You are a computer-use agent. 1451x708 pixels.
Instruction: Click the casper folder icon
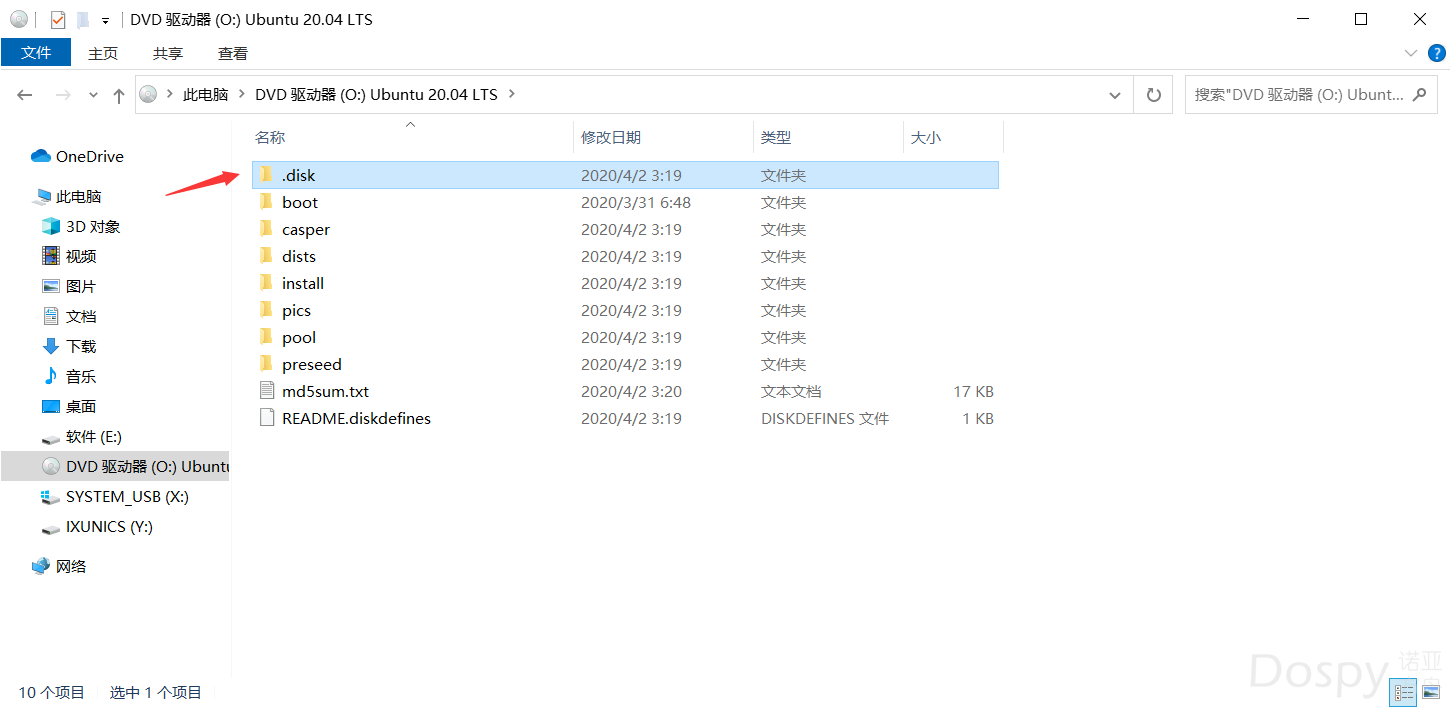[x=266, y=229]
